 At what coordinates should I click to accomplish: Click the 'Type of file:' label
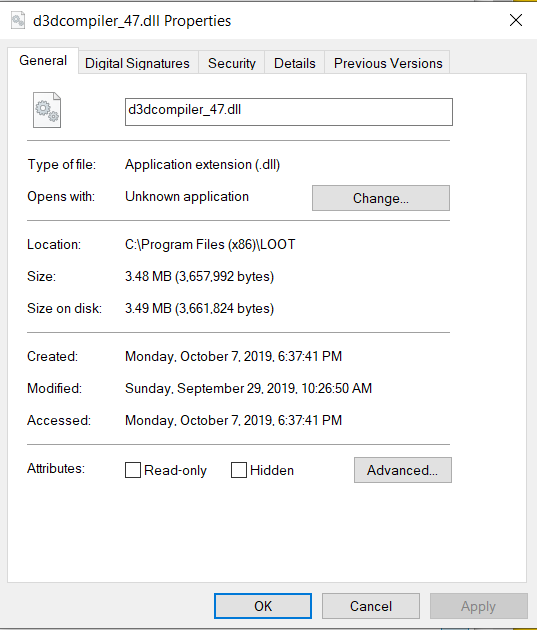62,164
